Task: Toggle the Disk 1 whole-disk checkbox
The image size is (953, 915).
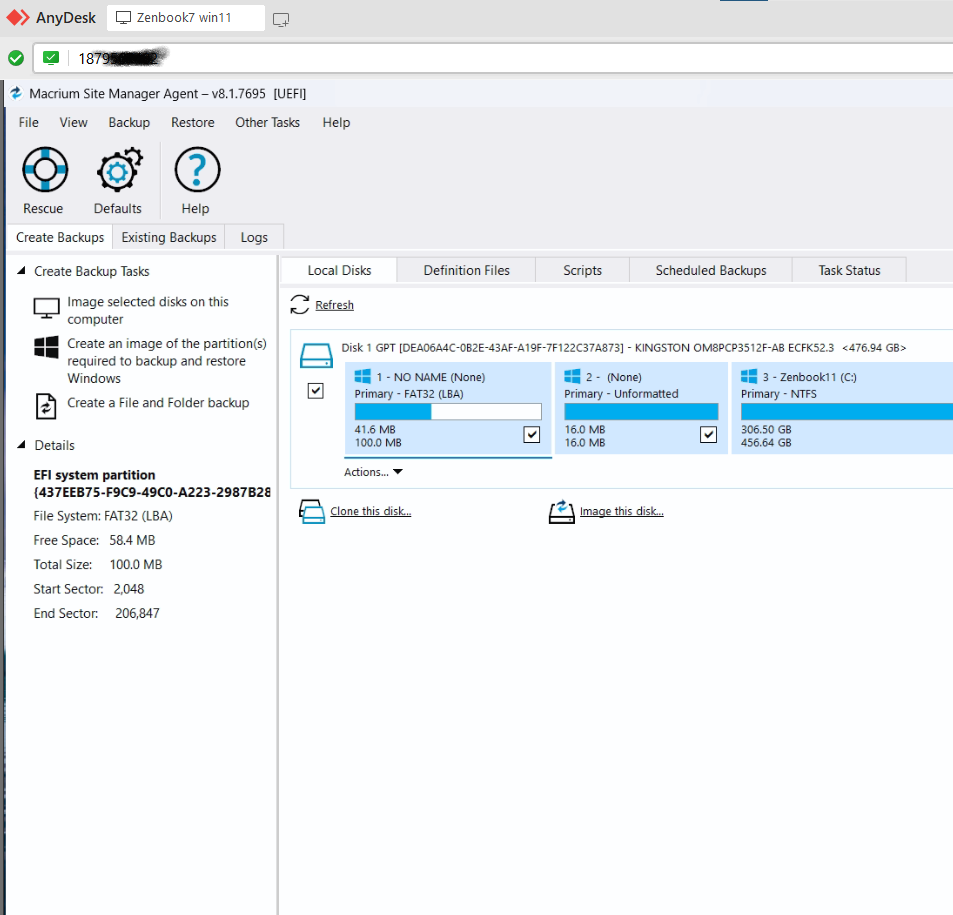Action: coord(315,391)
